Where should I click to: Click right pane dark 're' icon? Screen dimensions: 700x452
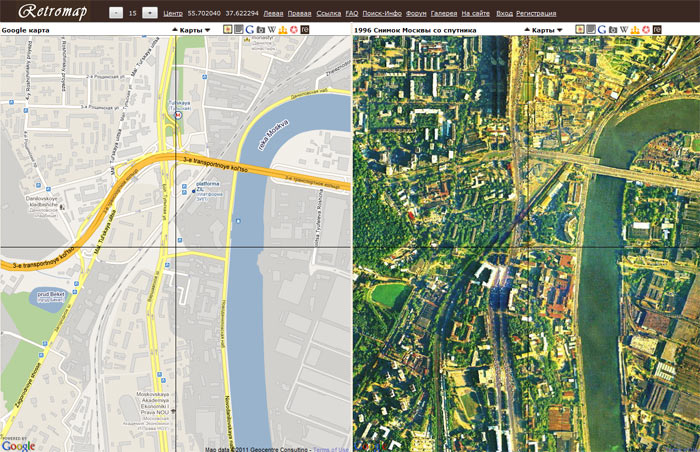(657, 29)
